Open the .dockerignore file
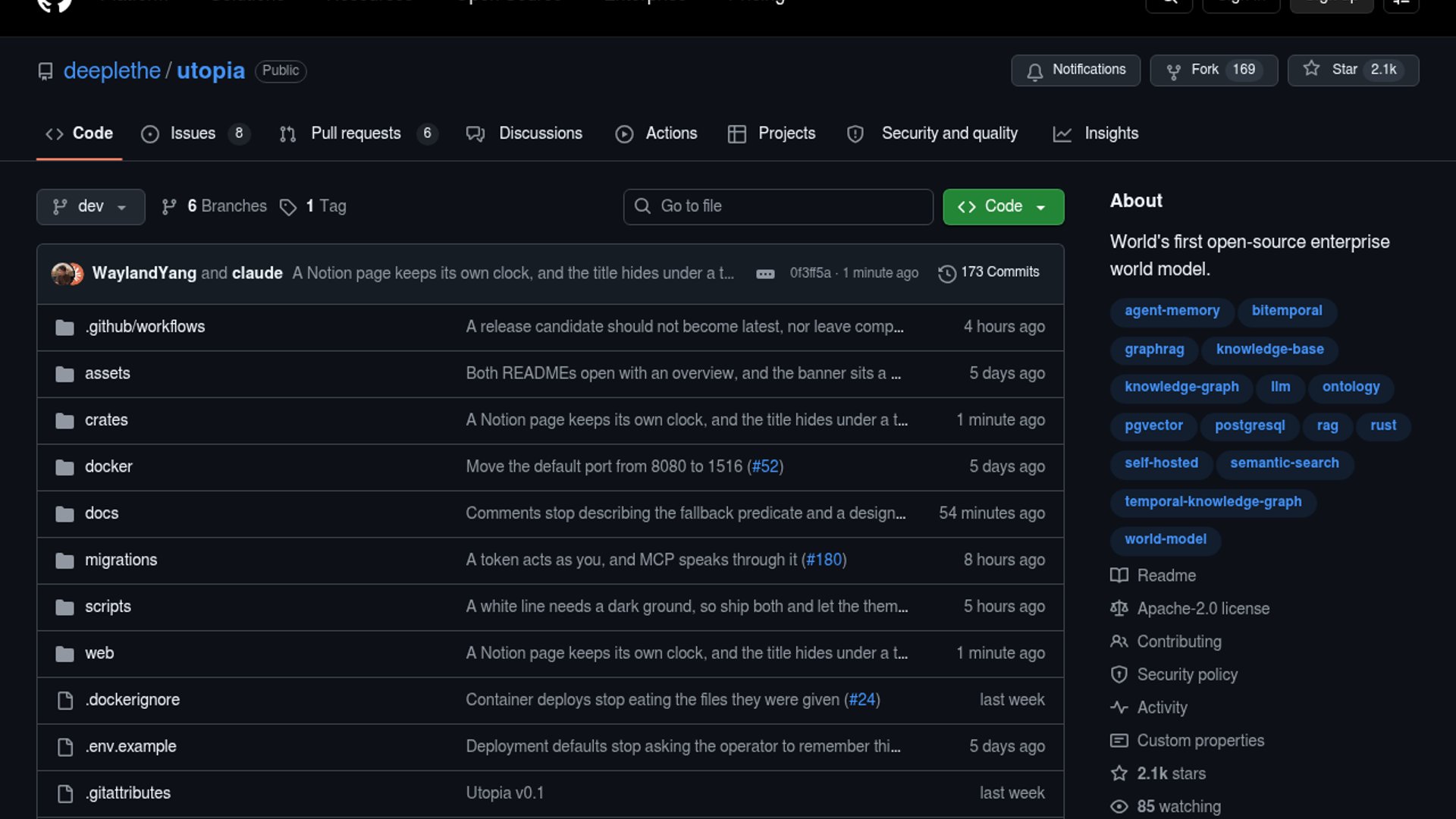1456x819 pixels. [132, 700]
